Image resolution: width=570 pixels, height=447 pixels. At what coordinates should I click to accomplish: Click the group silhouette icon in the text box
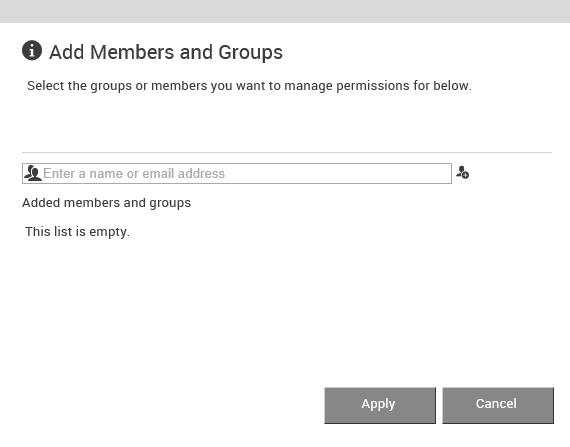pos(33,173)
